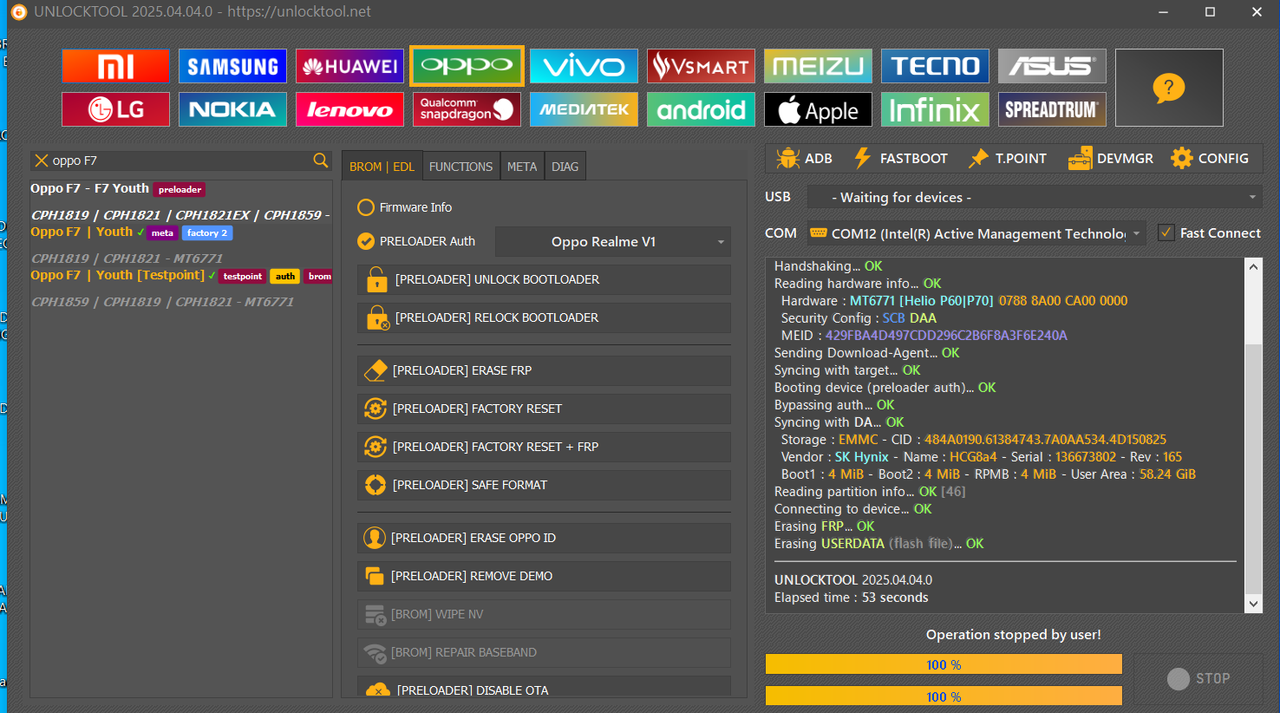The image size is (1280, 713).
Task: Select the Firmware Info radio button
Action: click(x=366, y=207)
